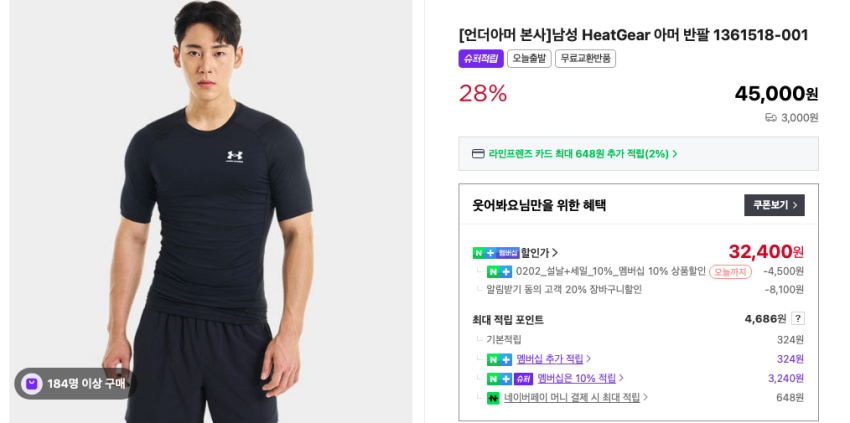Click the N+ 멤버십 badge next to 할인가
Image resolution: width=850 pixels, height=423 pixels.
[x=496, y=253]
